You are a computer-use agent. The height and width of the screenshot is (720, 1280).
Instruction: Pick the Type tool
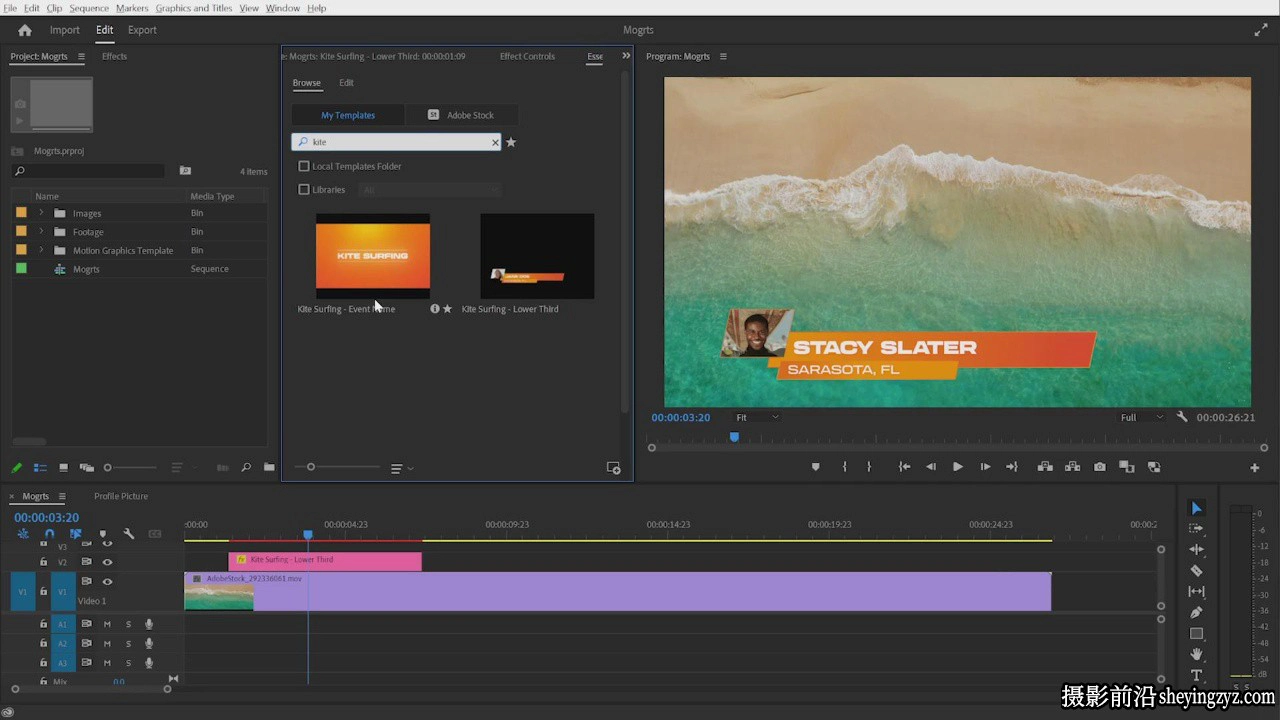tap(1196, 676)
